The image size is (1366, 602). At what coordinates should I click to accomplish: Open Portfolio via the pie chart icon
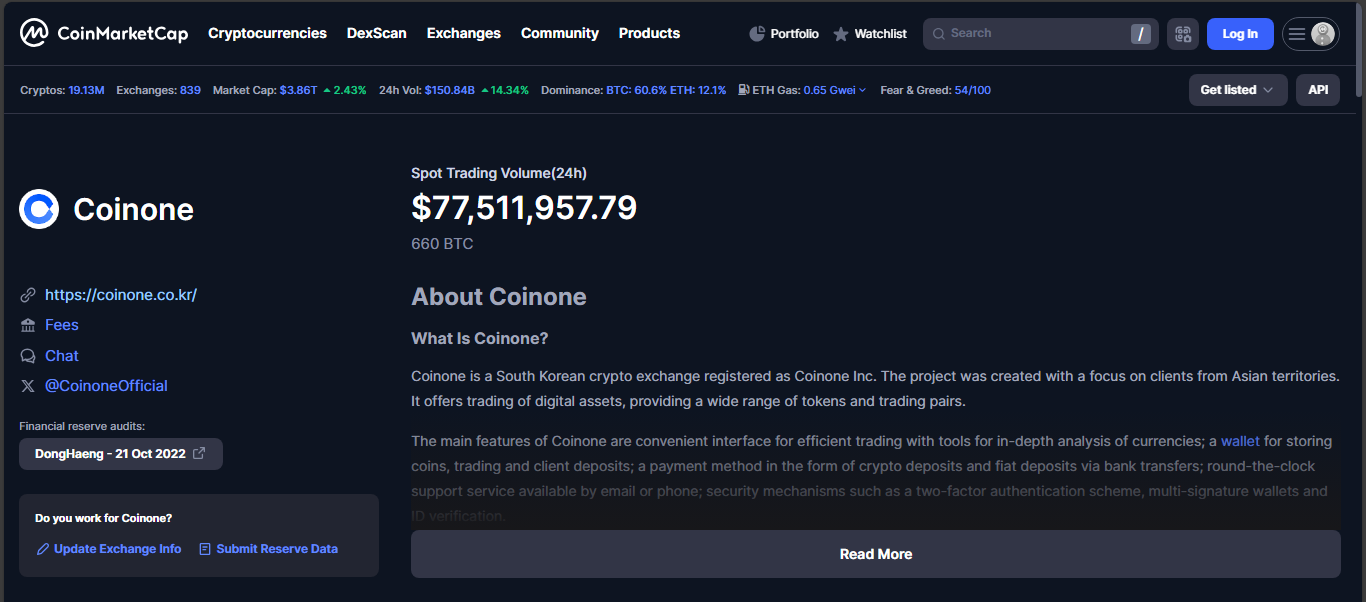click(757, 34)
